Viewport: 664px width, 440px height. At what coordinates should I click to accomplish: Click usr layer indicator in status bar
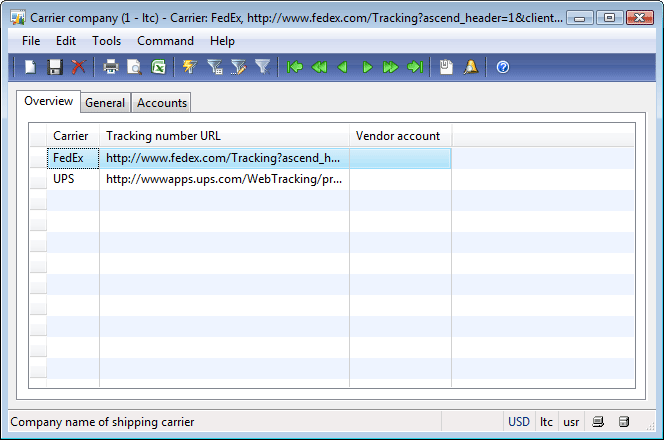[x=571, y=422]
